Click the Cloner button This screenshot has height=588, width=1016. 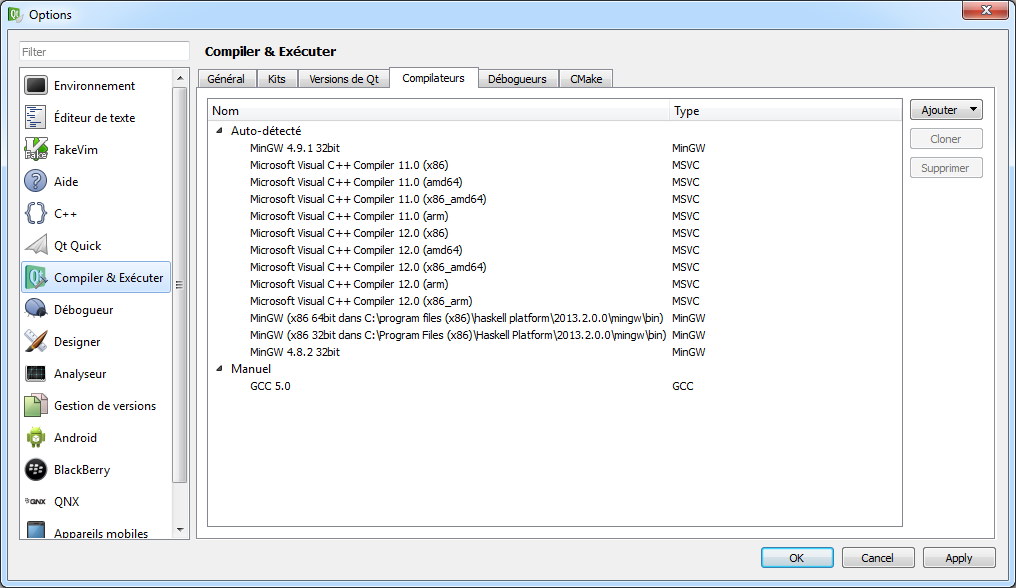point(946,139)
